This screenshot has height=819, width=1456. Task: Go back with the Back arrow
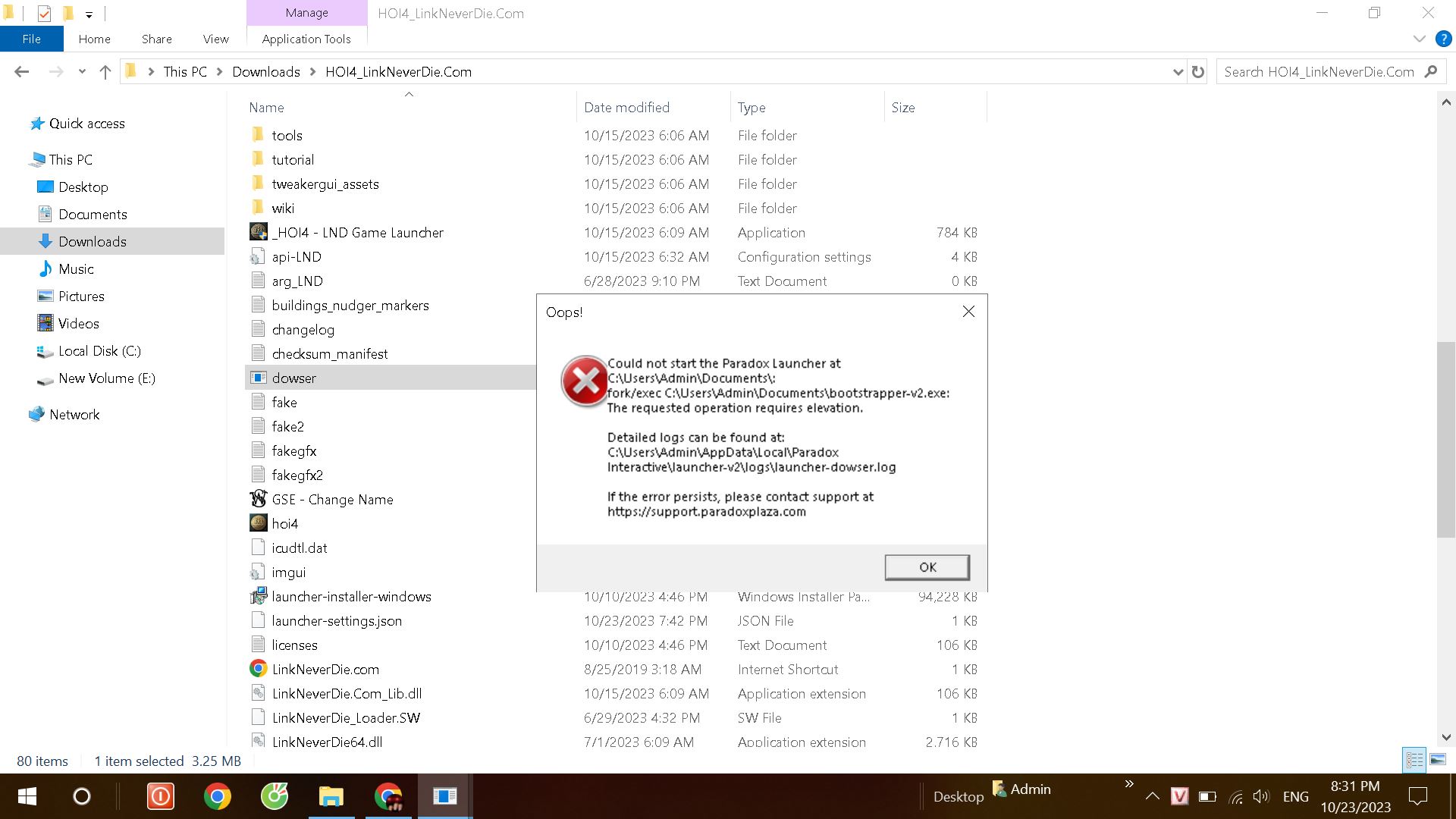[21, 72]
